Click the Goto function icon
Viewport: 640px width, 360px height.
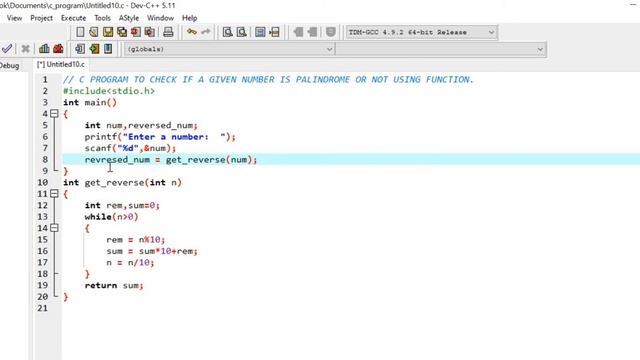coord(260,32)
